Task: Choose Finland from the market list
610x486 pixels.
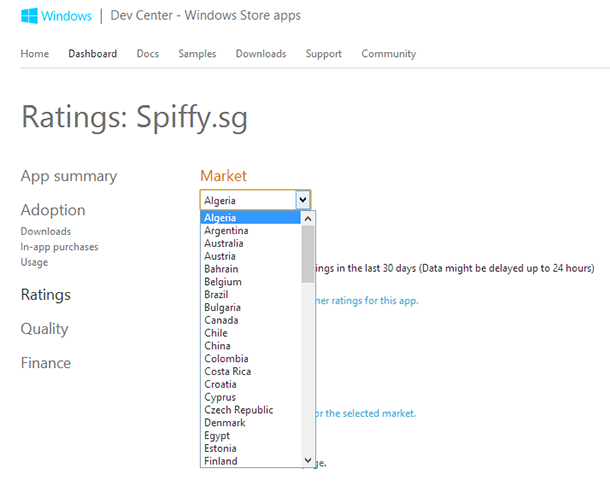Action: click(251, 461)
